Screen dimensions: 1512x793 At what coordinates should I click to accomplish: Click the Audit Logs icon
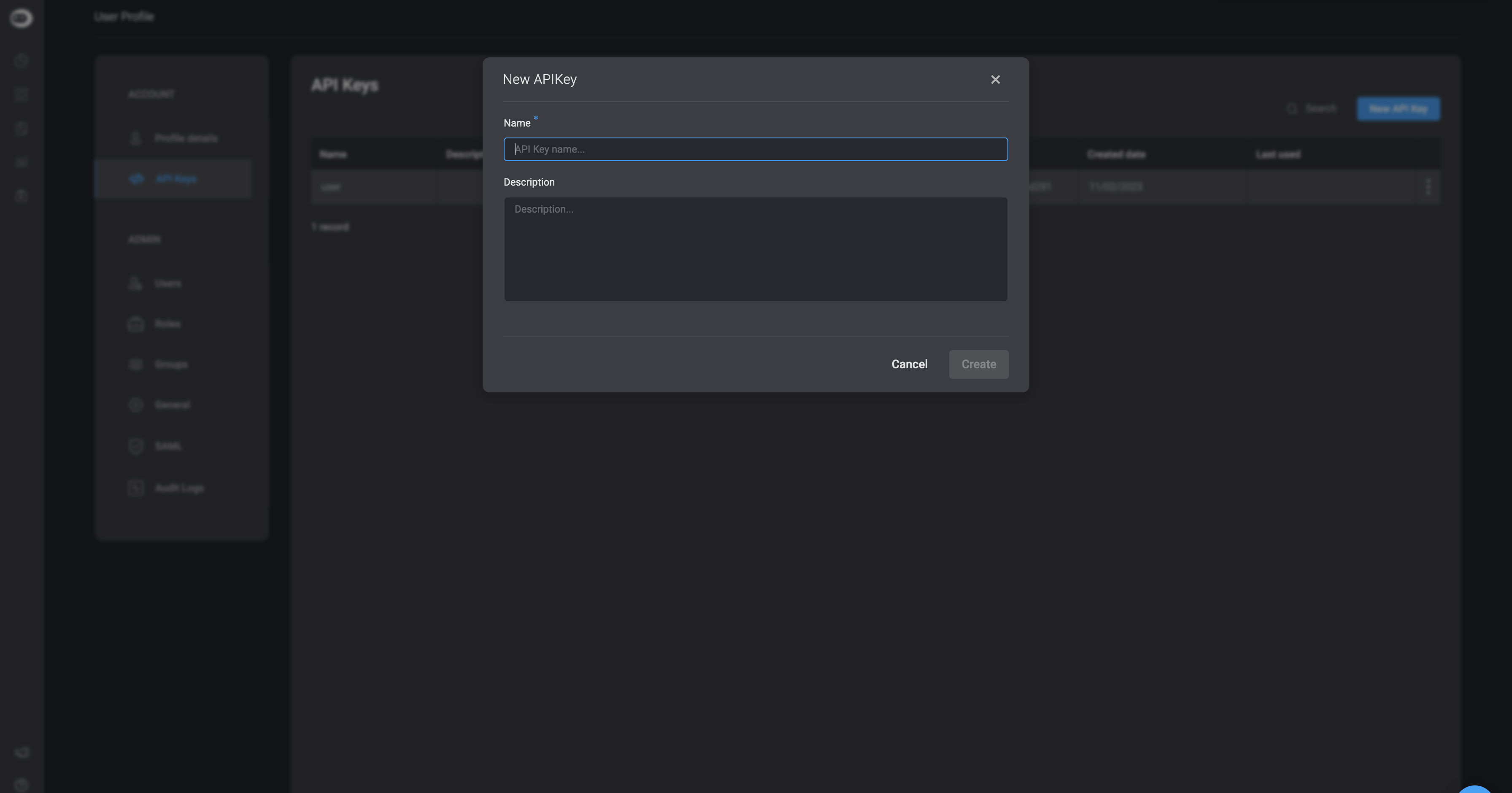click(135, 488)
